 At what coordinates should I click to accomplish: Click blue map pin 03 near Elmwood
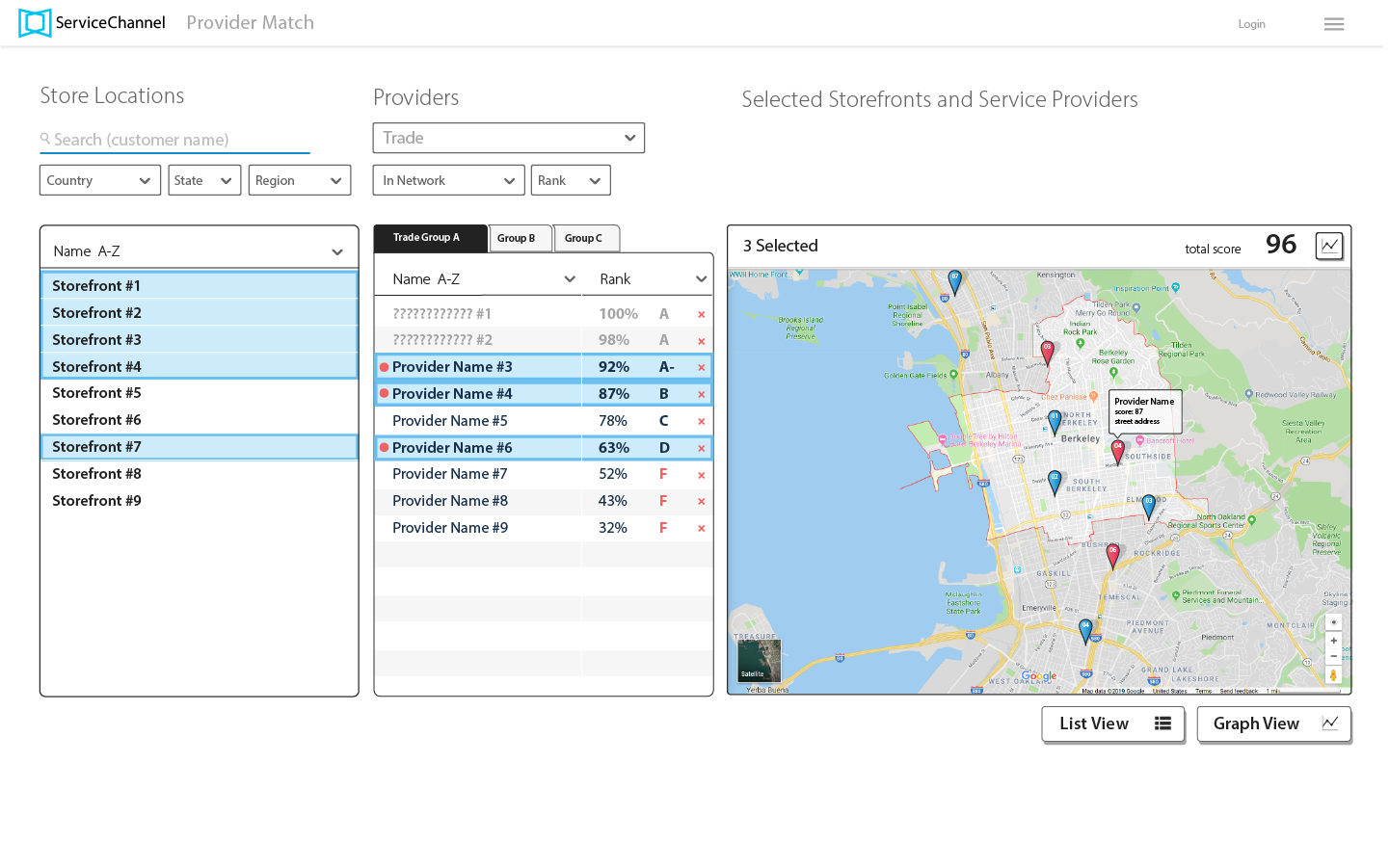[x=1149, y=506]
